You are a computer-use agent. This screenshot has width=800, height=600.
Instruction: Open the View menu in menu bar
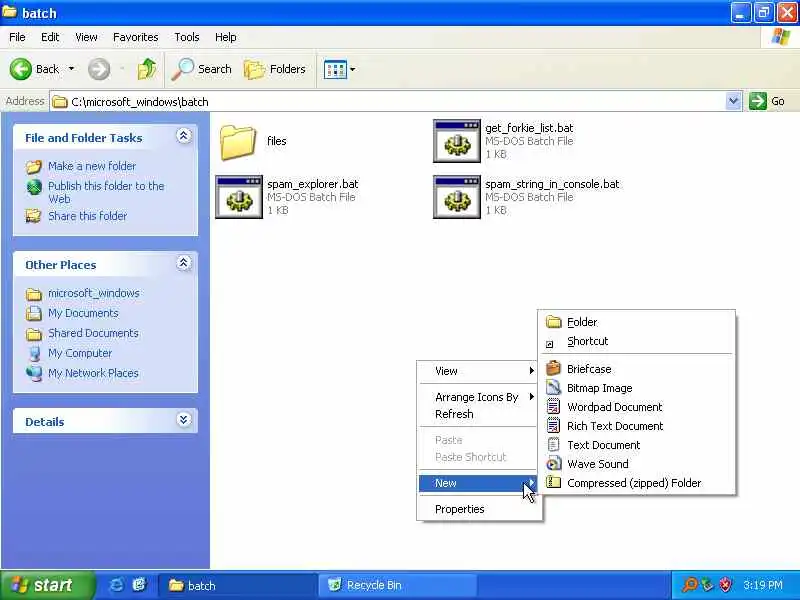coord(86,37)
